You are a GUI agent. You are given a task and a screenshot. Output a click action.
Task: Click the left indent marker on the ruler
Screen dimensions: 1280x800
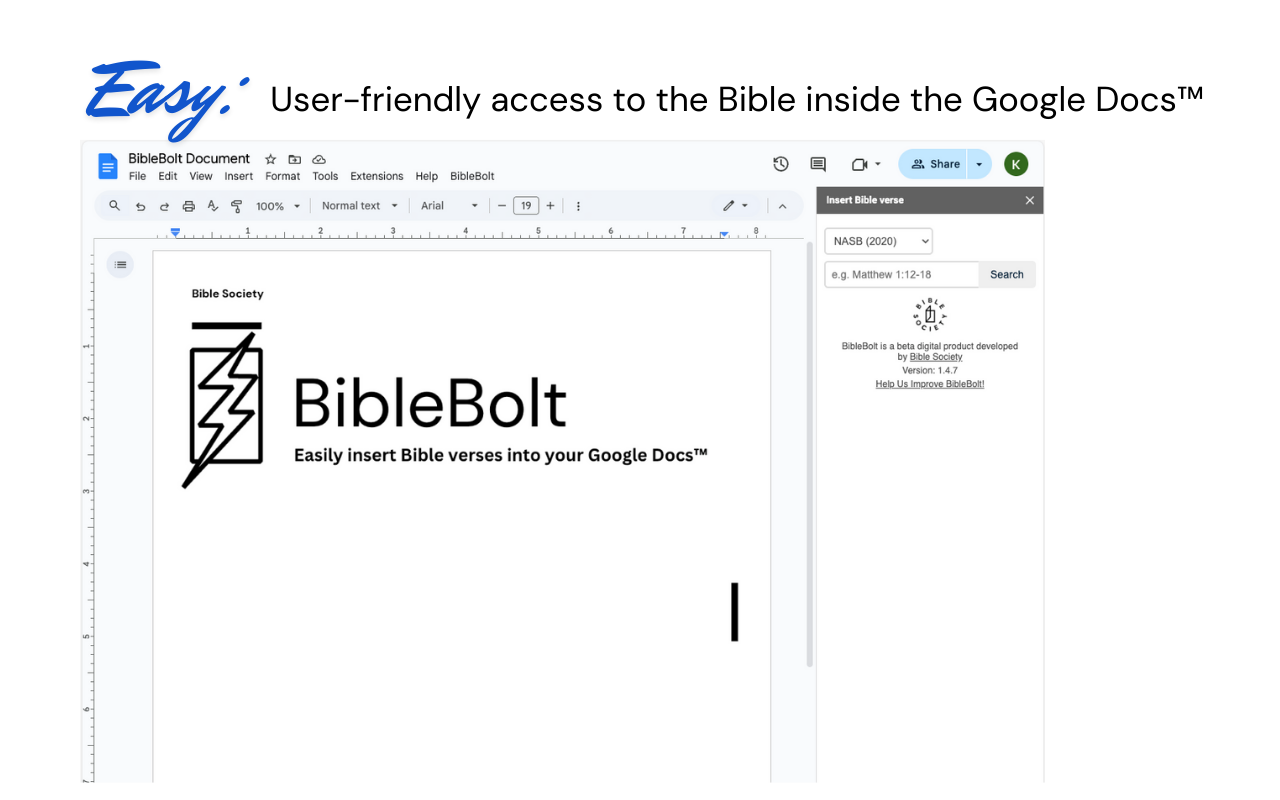[x=175, y=233]
